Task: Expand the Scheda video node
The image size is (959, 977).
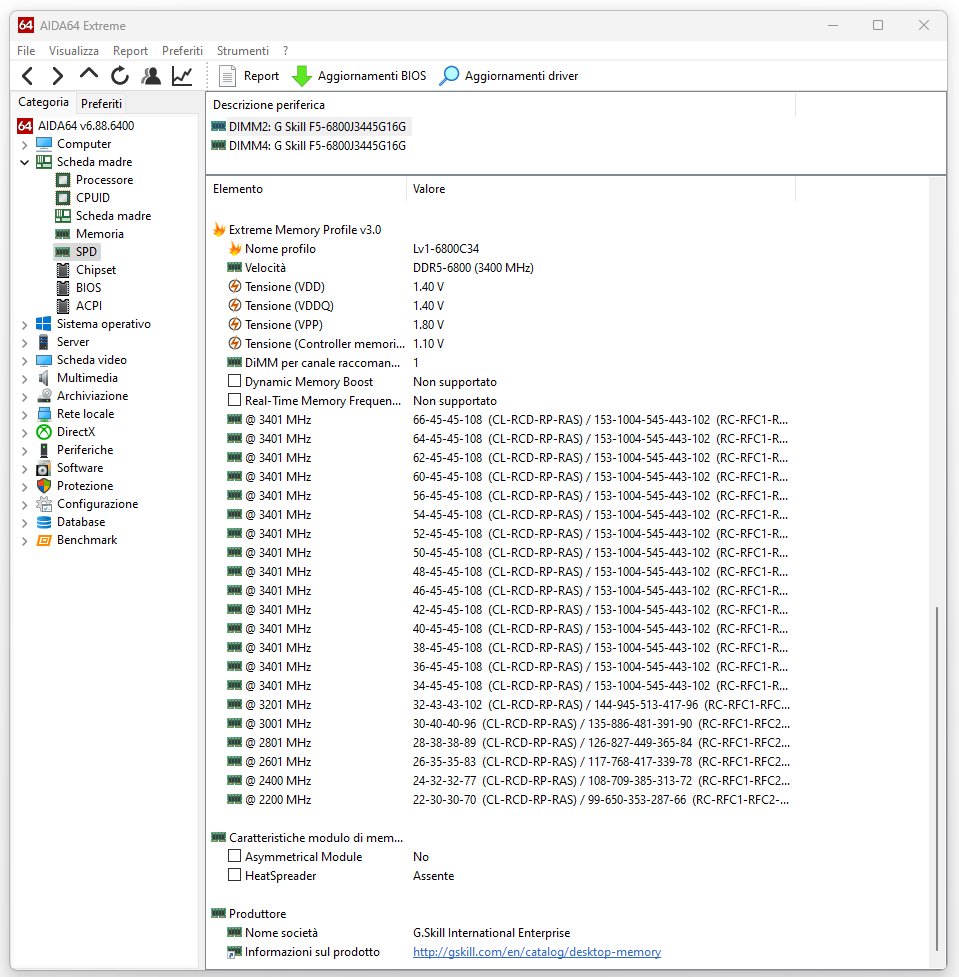Action: pos(24,361)
